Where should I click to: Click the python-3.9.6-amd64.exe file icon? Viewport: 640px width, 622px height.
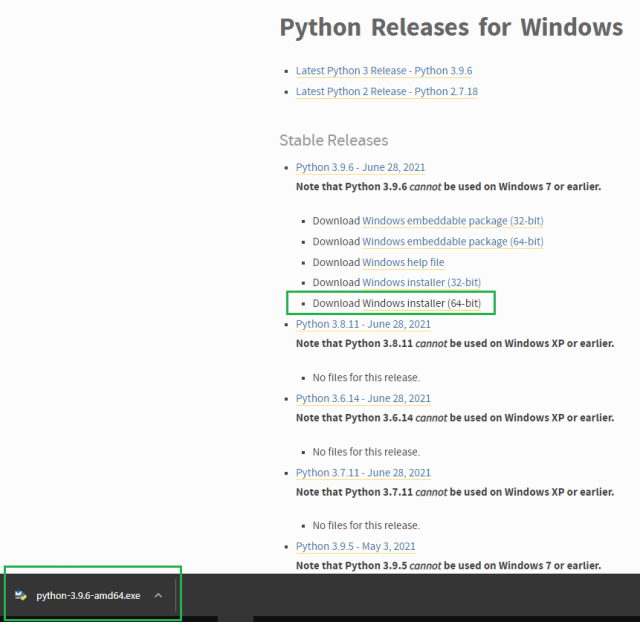click(20, 595)
